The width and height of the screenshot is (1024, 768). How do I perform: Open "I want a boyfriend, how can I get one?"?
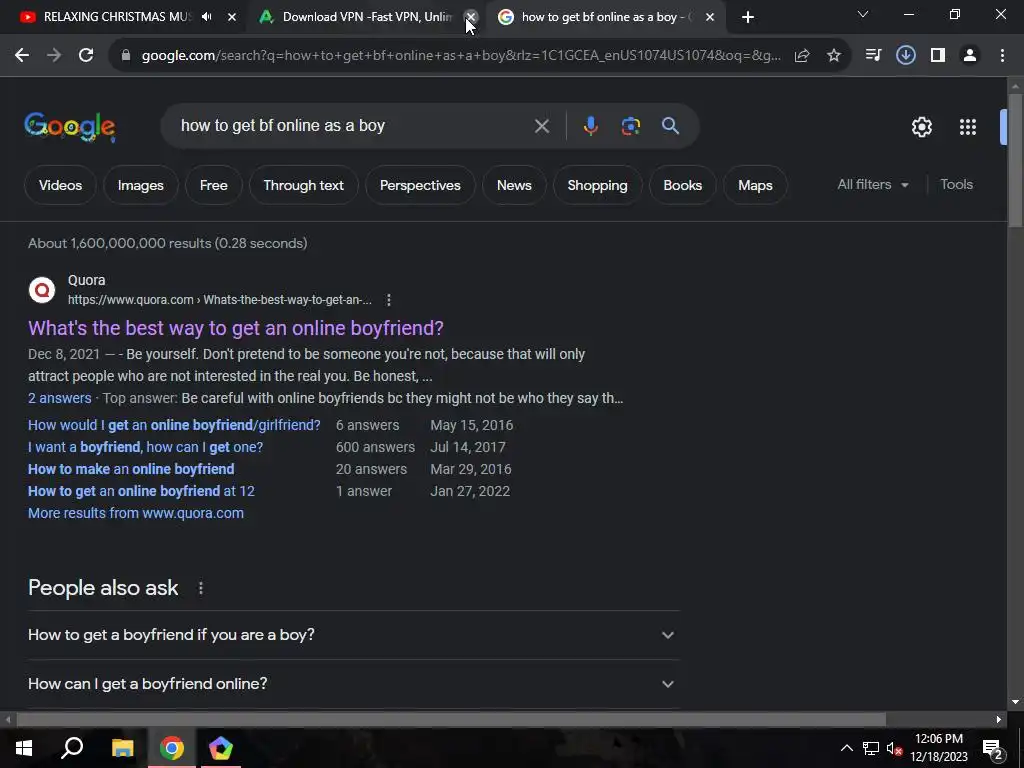coord(146,447)
